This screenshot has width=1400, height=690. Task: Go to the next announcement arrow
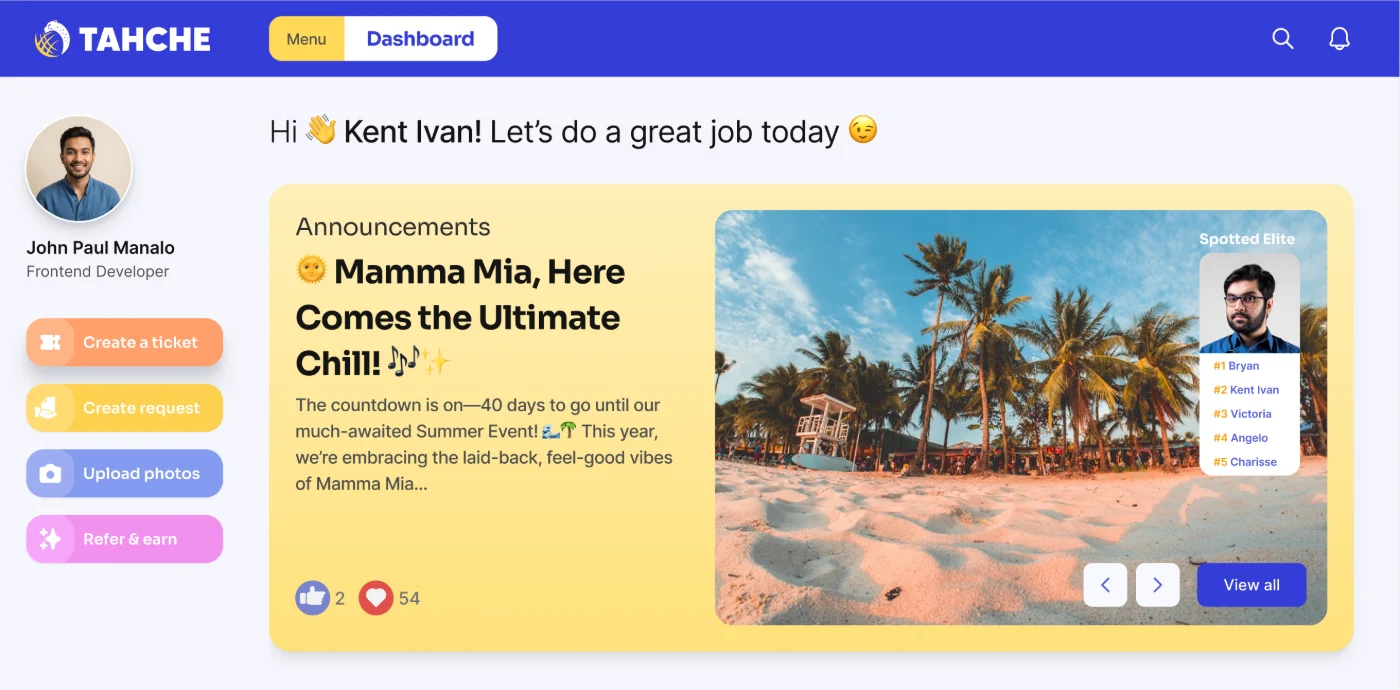[1157, 585]
